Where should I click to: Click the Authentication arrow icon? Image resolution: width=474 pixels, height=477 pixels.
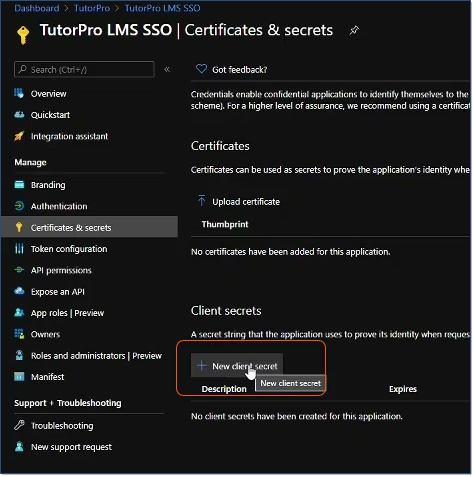(19, 206)
